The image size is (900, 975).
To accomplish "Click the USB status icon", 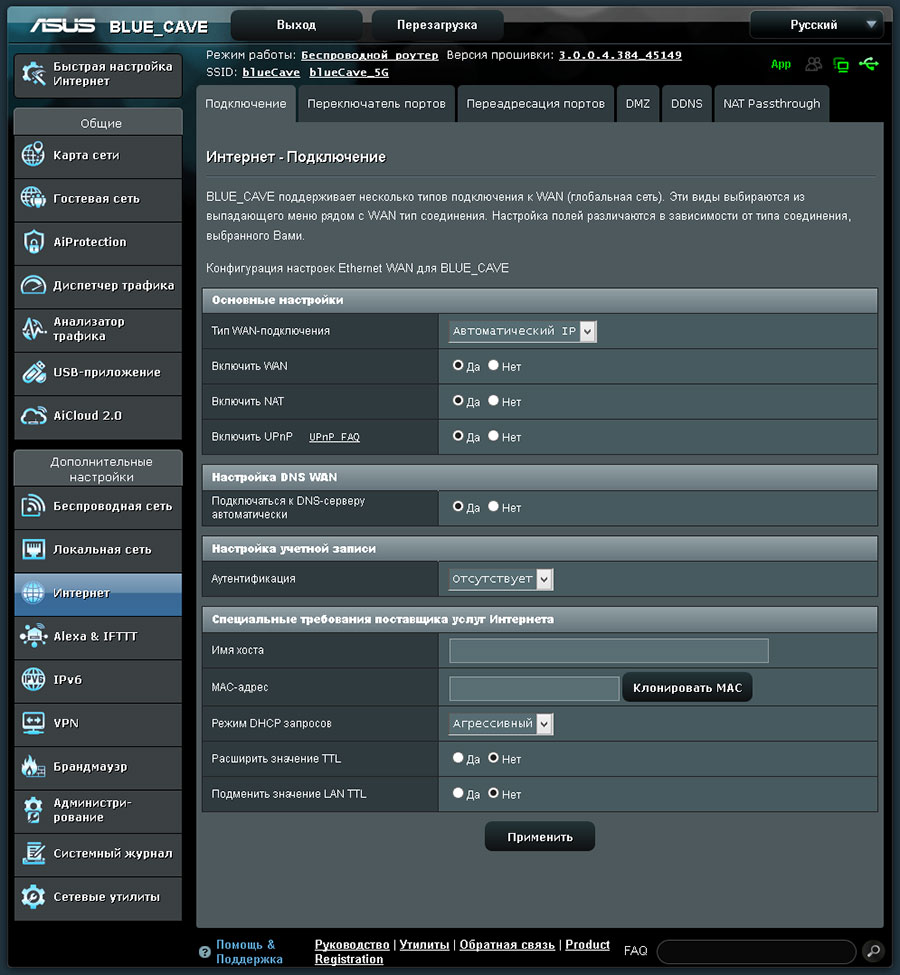I will (869, 63).
